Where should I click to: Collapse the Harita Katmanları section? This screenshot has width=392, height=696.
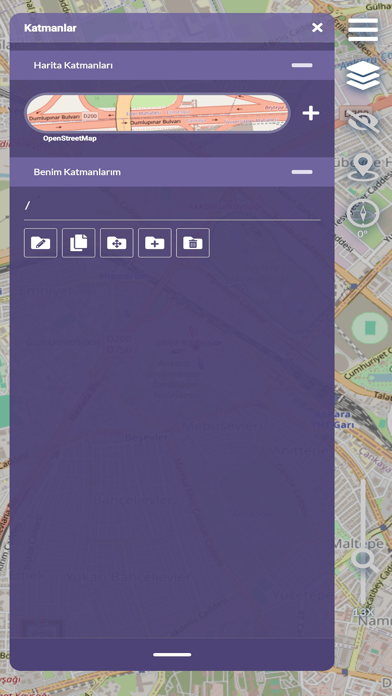[x=302, y=65]
